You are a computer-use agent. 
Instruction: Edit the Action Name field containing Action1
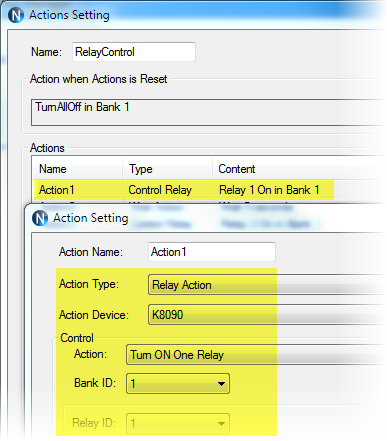pos(212,252)
